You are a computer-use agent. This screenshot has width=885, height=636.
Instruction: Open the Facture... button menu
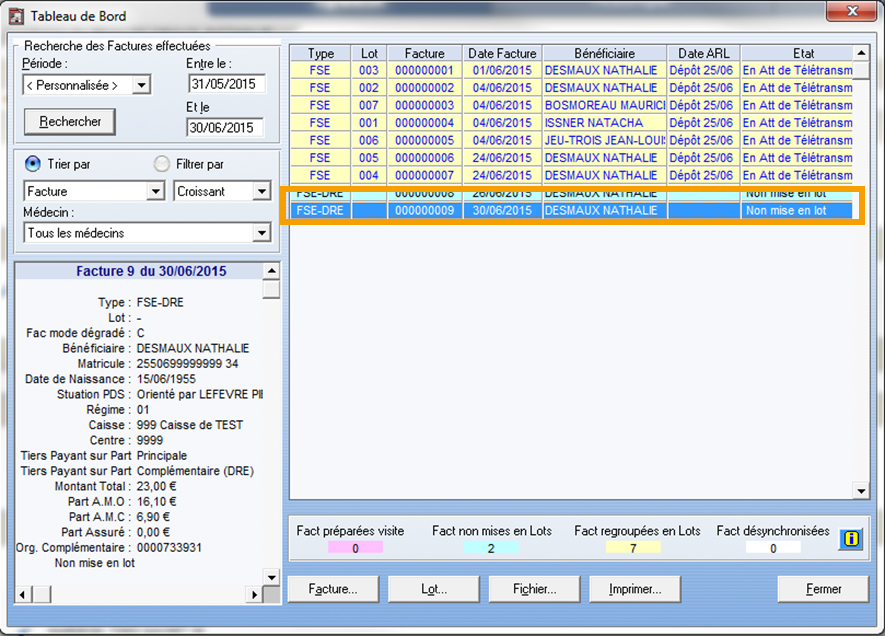point(333,589)
